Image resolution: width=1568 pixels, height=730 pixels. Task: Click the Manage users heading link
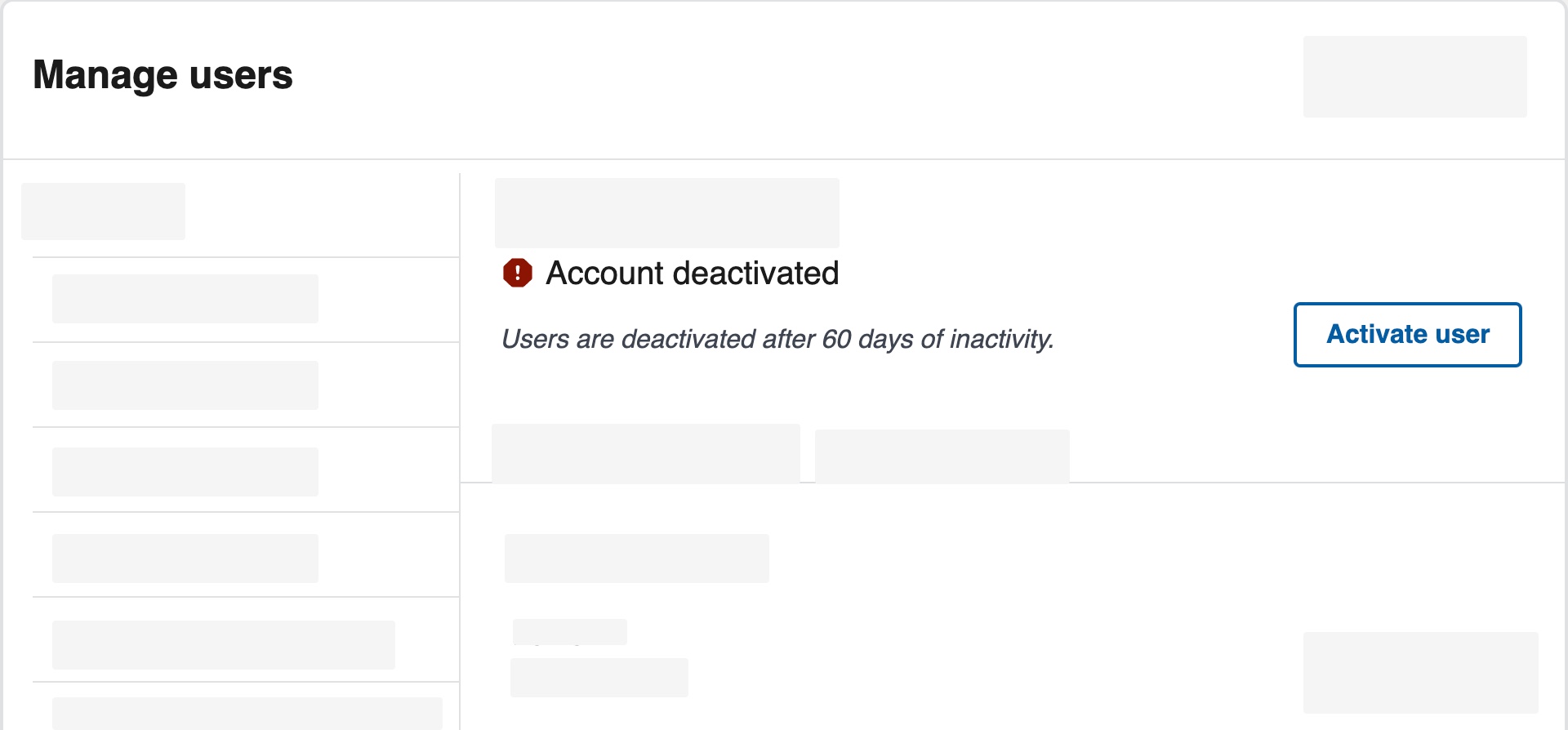(x=163, y=75)
